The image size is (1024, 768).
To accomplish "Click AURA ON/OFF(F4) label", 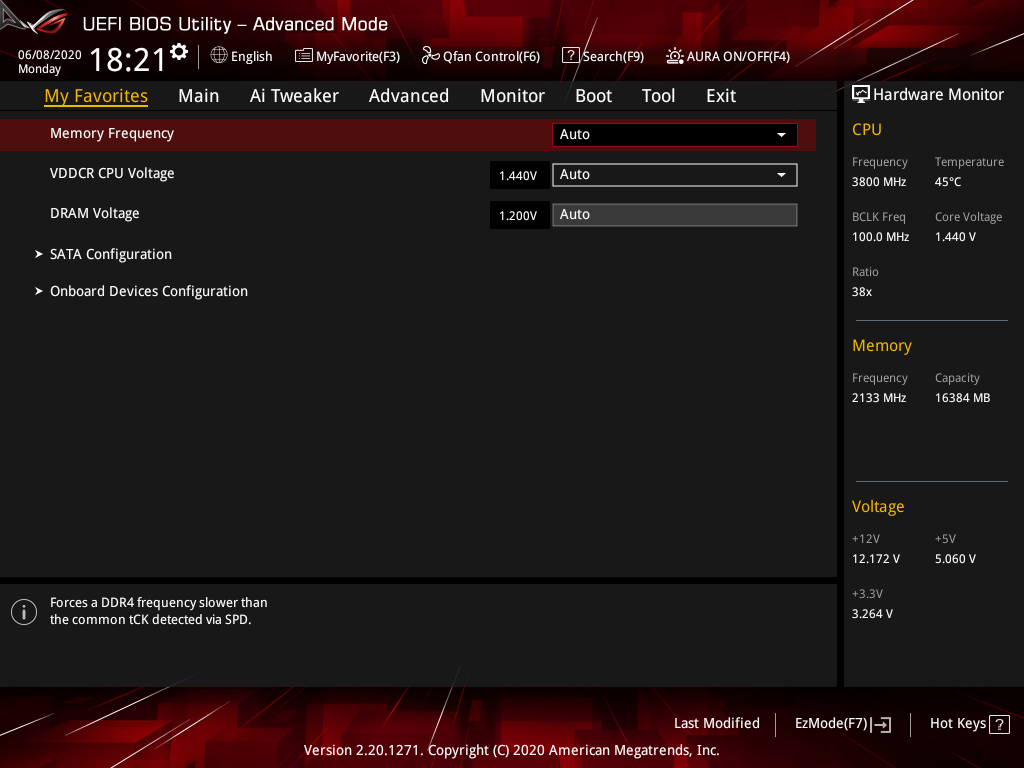I will tap(738, 56).
